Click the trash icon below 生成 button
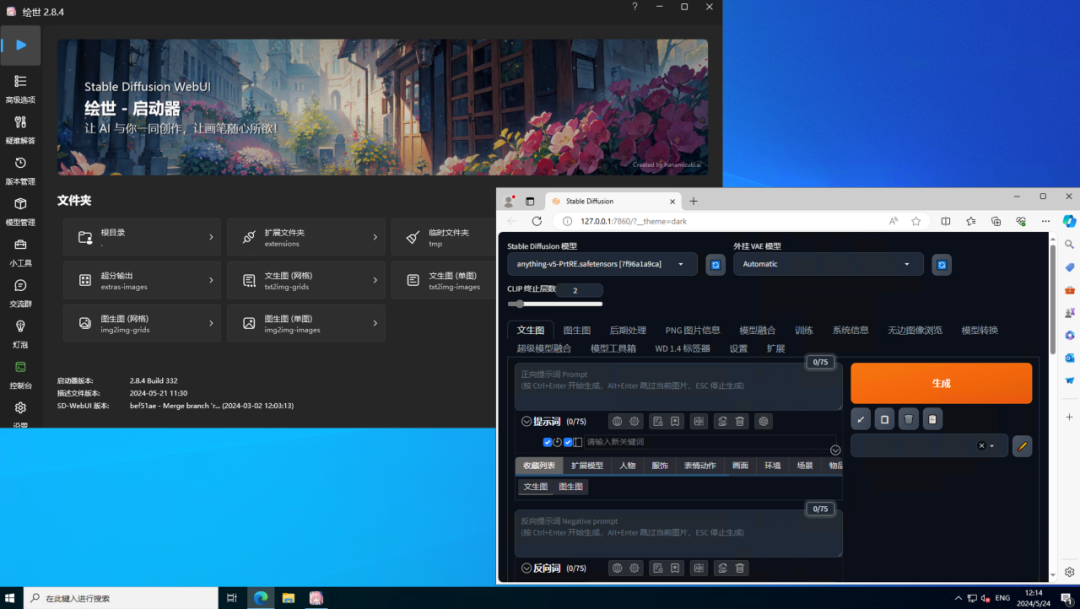1080x609 pixels. click(908, 419)
